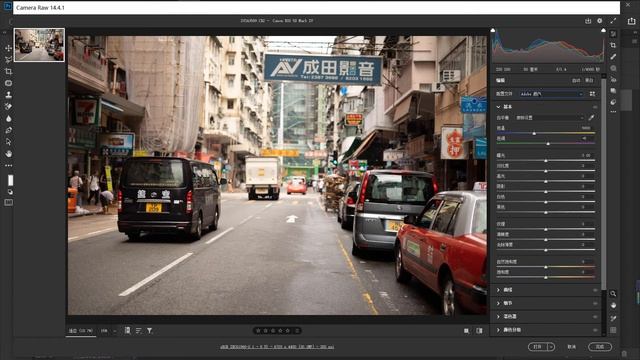This screenshot has height=360, width=640.
Task: Select the Red Eye removal tool
Action: pyautogui.click(x=613, y=80)
